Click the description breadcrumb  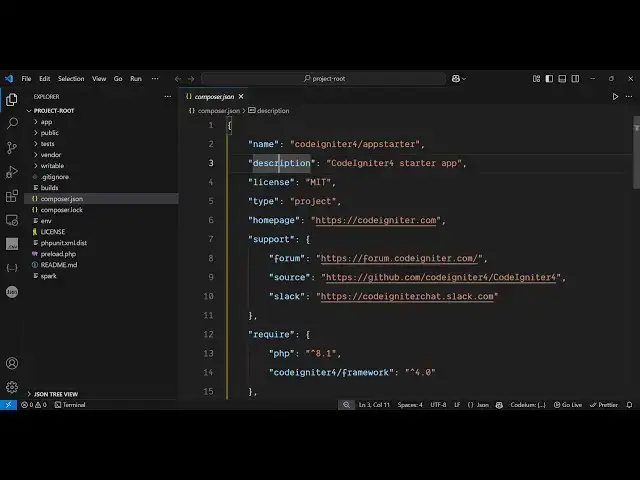pyautogui.click(x=269, y=111)
